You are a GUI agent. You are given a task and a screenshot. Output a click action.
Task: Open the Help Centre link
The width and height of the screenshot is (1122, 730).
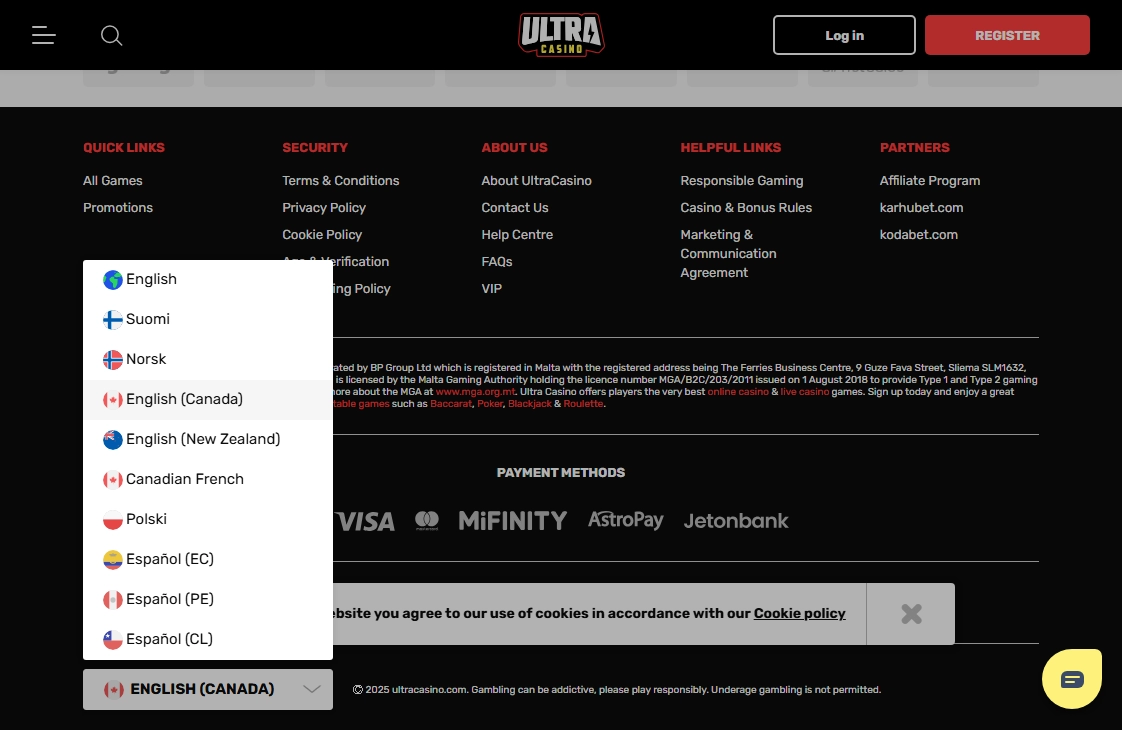pos(517,235)
